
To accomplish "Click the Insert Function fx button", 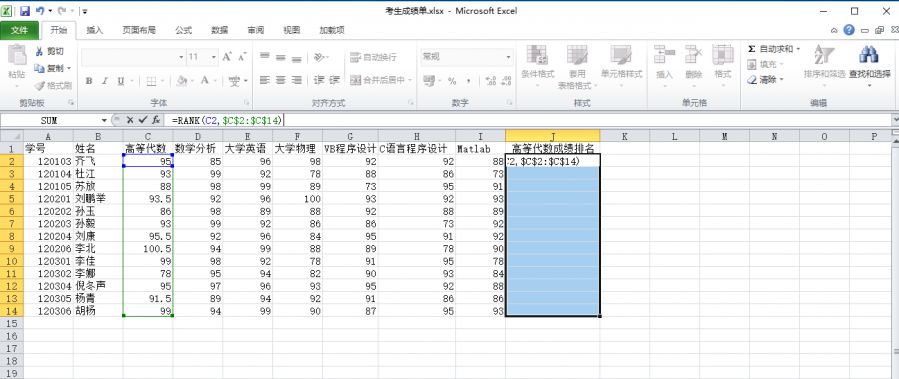I will pyautogui.click(x=155, y=120).
